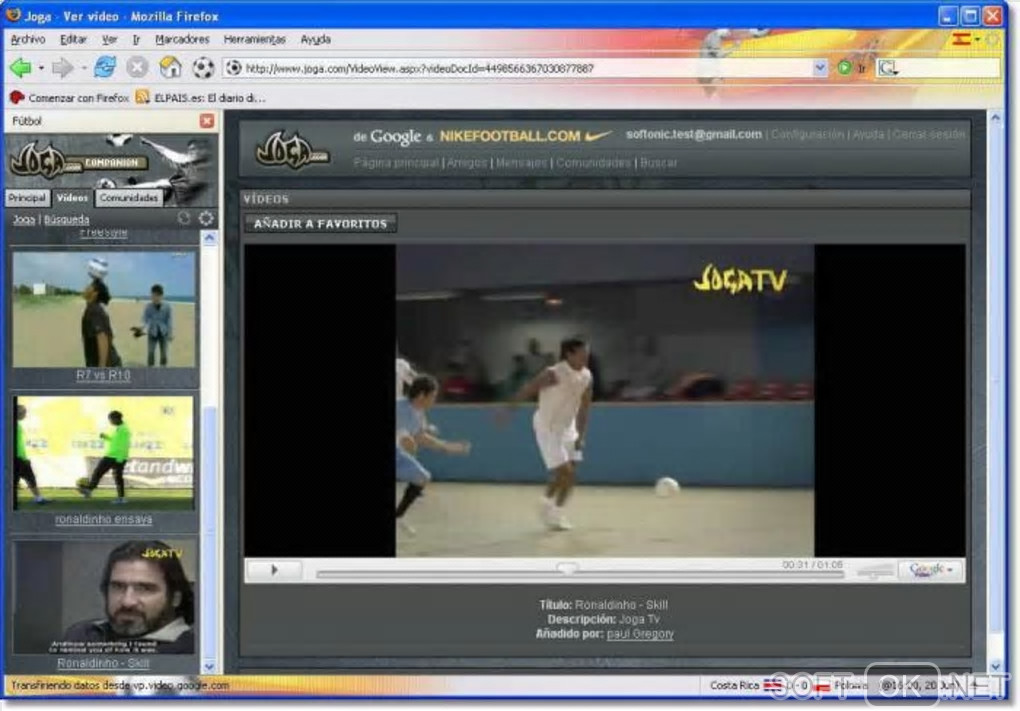Image resolution: width=1020 pixels, height=711 pixels.
Task: Open the Ayuda menu
Action: click(x=315, y=39)
